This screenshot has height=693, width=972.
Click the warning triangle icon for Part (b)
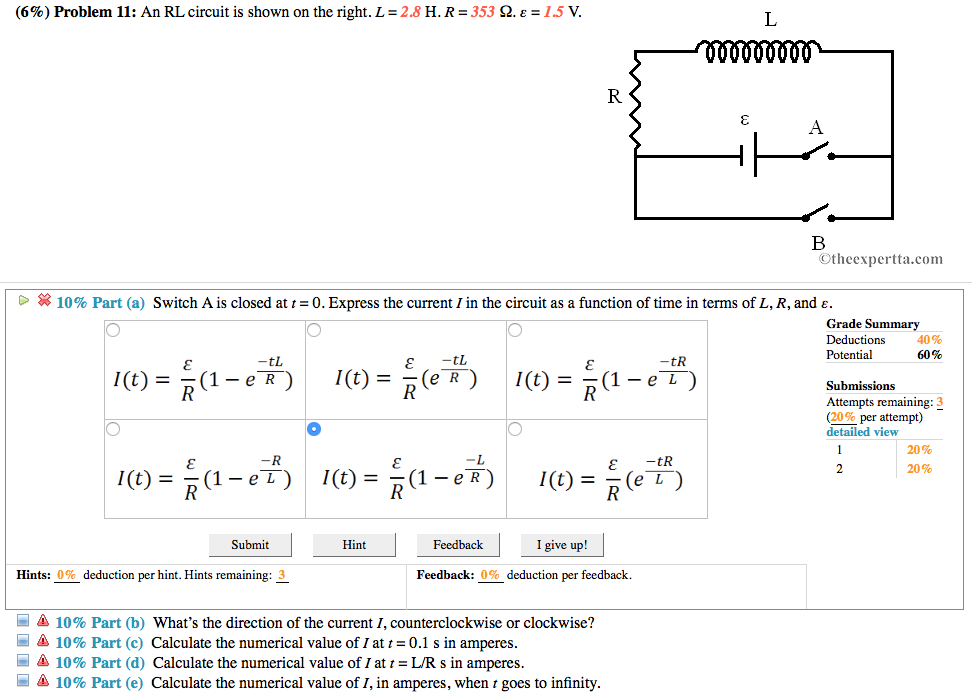pyautogui.click(x=43, y=622)
